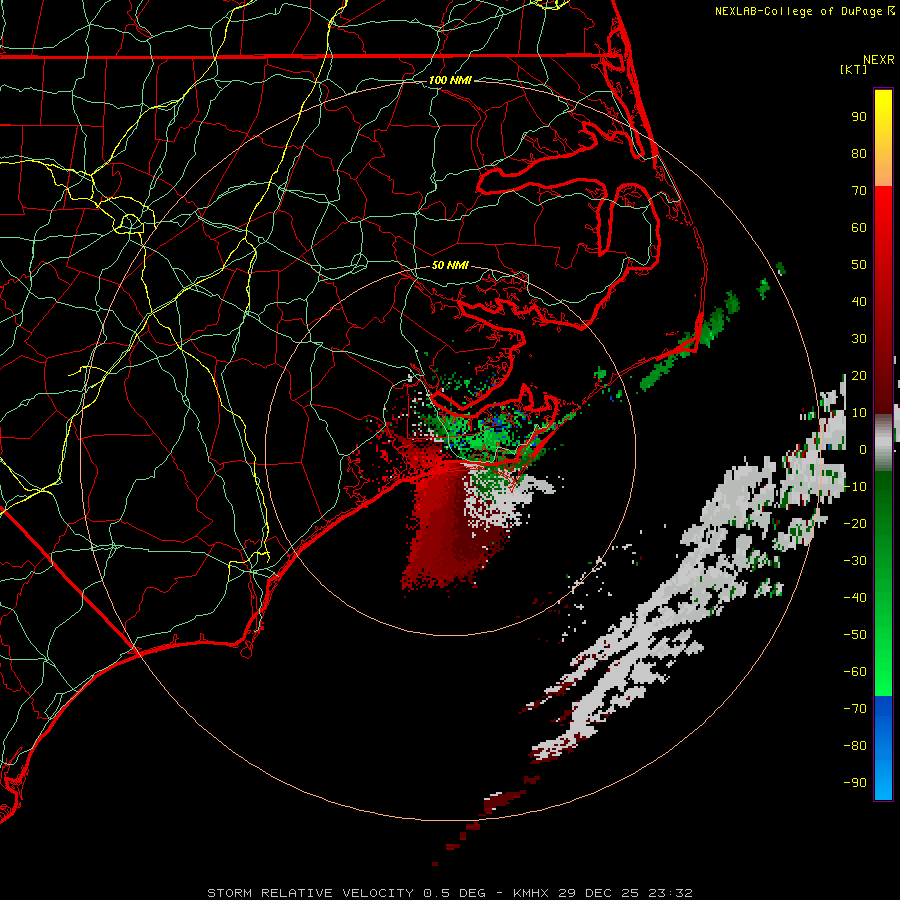Click the -60 scale value
The height and width of the screenshot is (900, 900).
[x=855, y=672]
